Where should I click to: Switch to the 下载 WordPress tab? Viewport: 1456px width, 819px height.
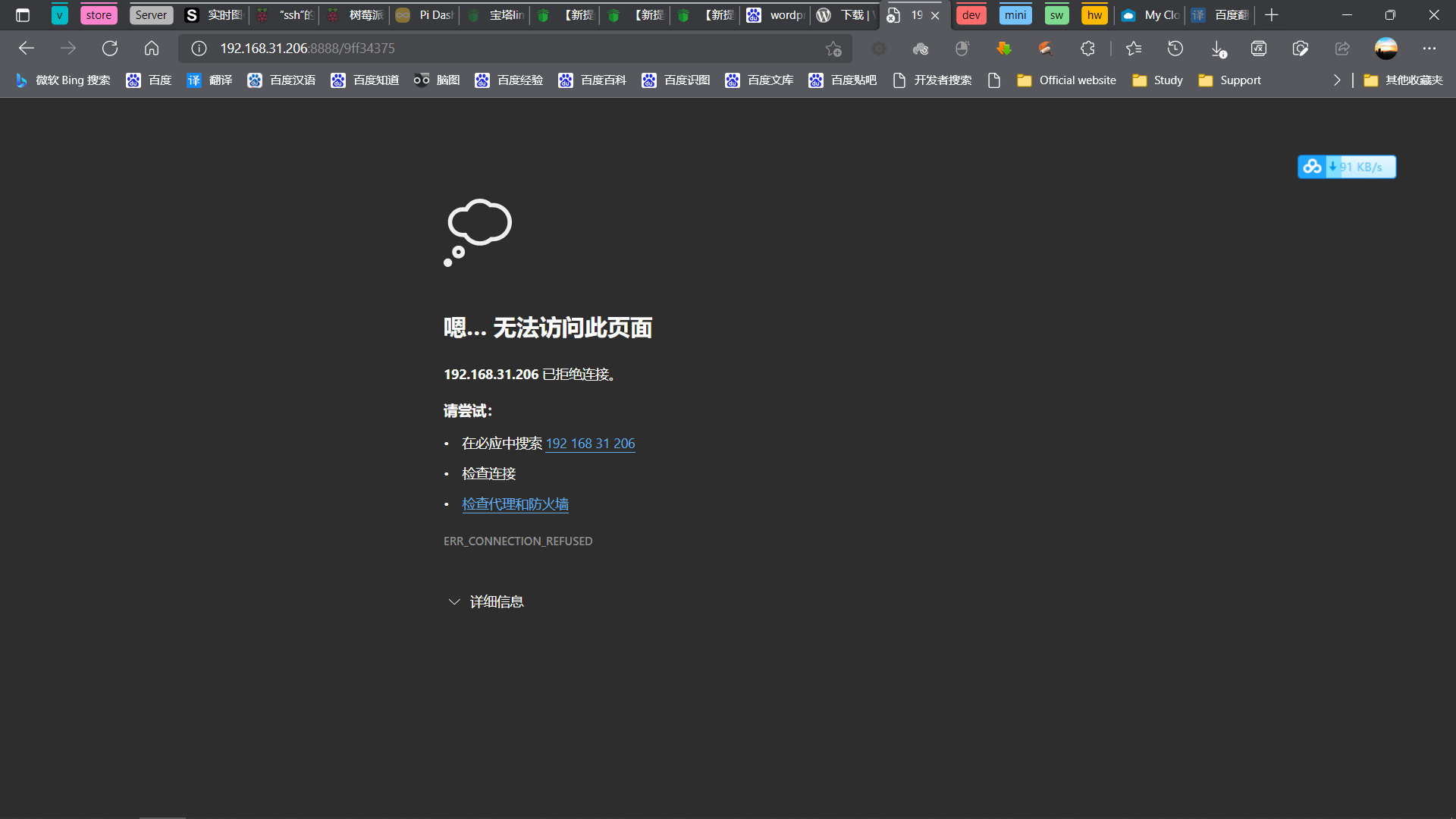click(x=846, y=15)
